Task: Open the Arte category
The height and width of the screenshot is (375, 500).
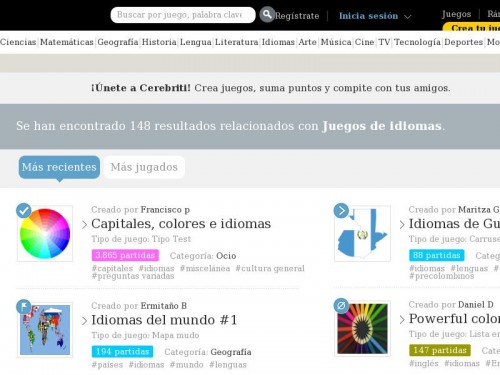Action: coord(307,42)
